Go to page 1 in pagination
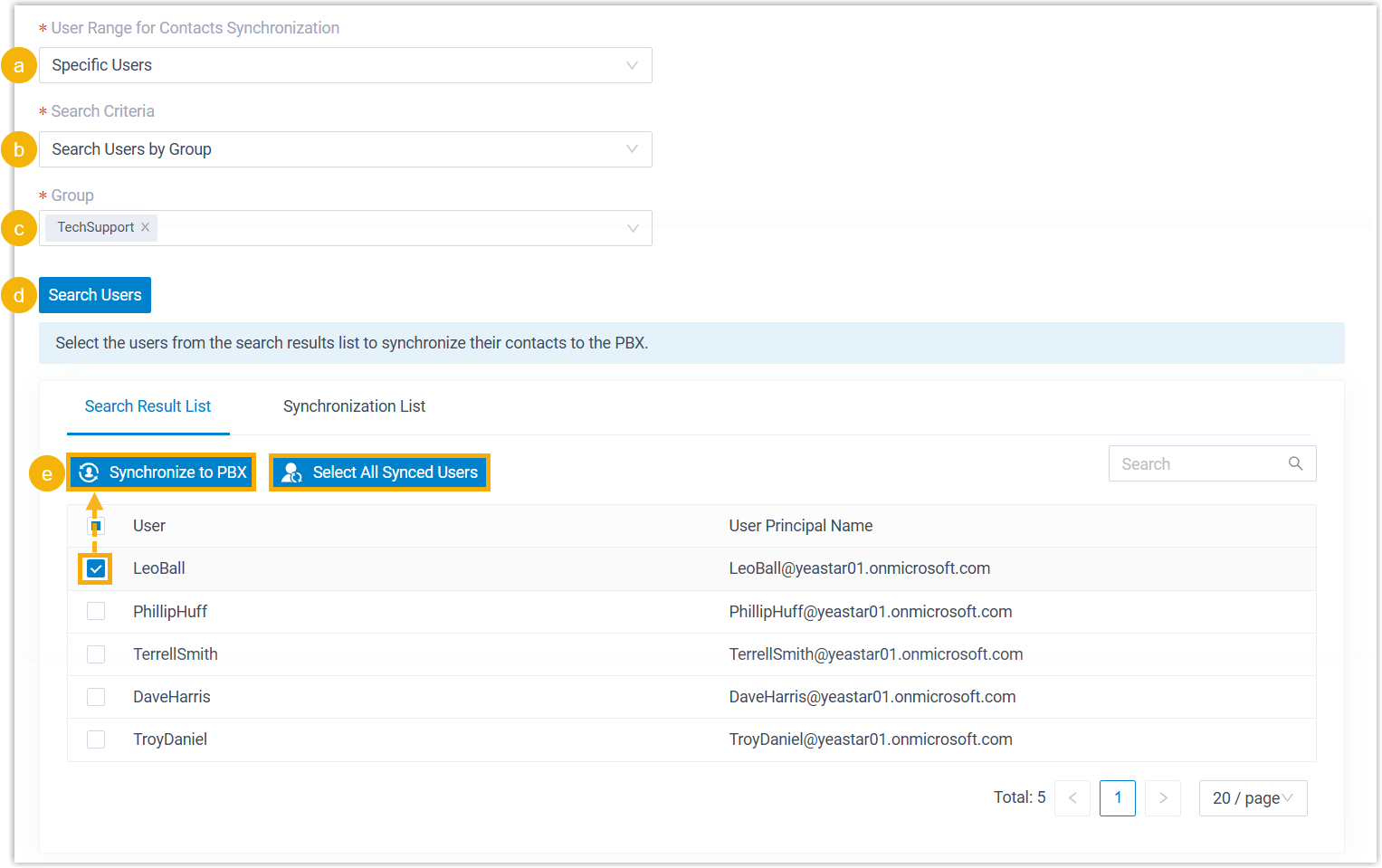Screen dimensions: 1382x868 (x=1118, y=798)
